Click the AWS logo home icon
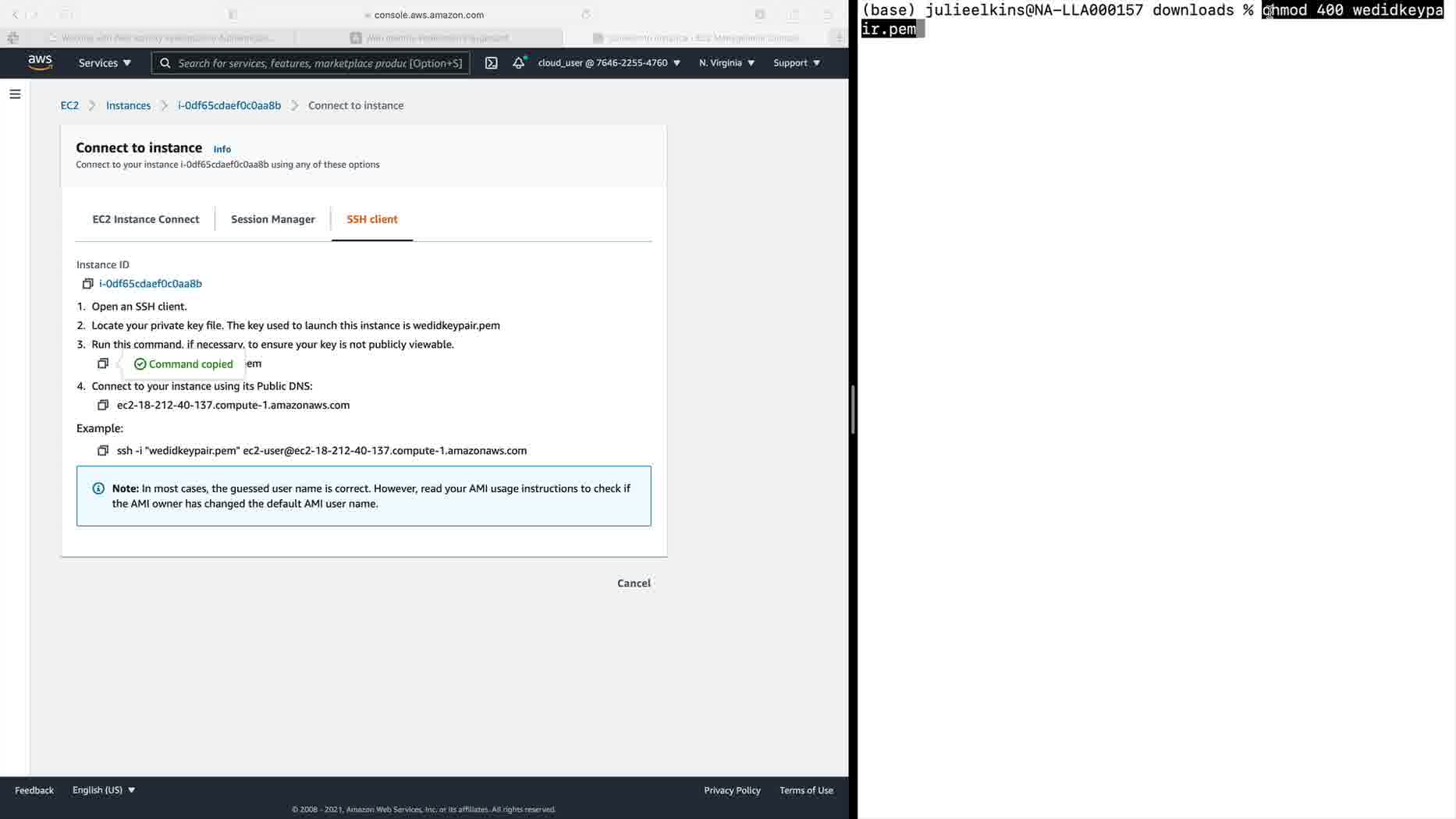This screenshot has height=819, width=1456. pos(40,62)
